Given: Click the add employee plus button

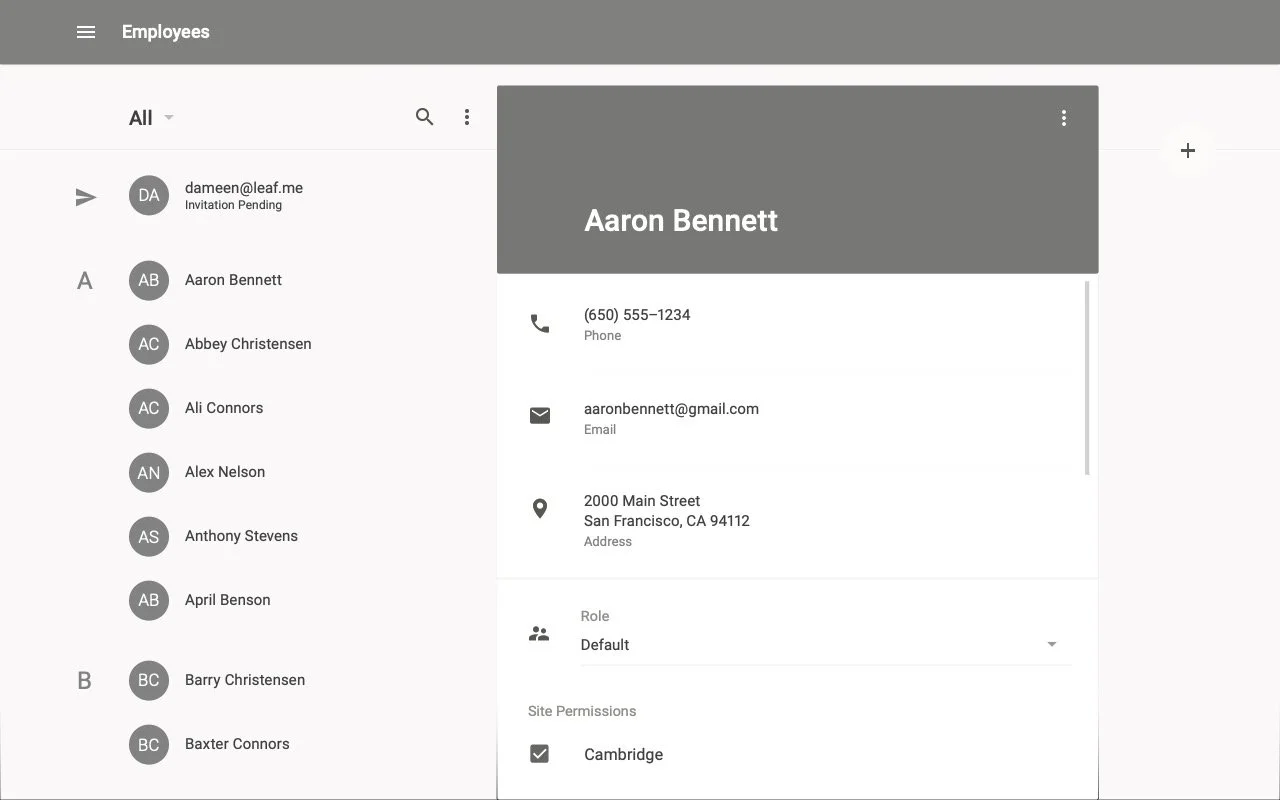Looking at the screenshot, I should pos(1187,150).
